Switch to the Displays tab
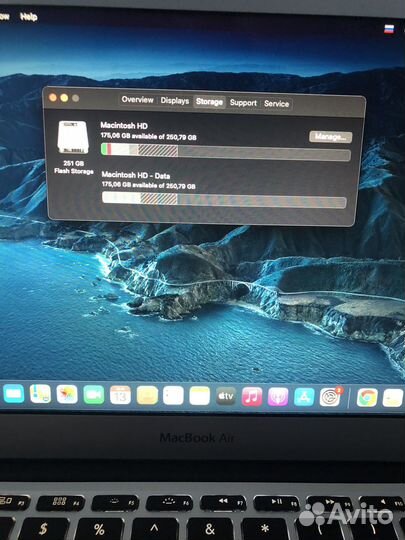The width and height of the screenshot is (405, 540). point(175,101)
